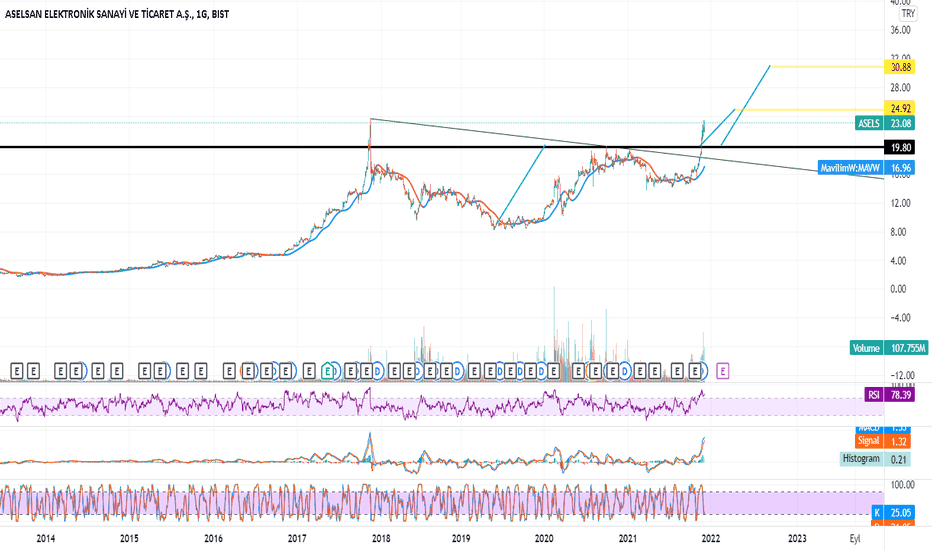Viewport: 932px width, 550px height.
Task: Click the 2015 label on time axis
Action: click(x=130, y=539)
